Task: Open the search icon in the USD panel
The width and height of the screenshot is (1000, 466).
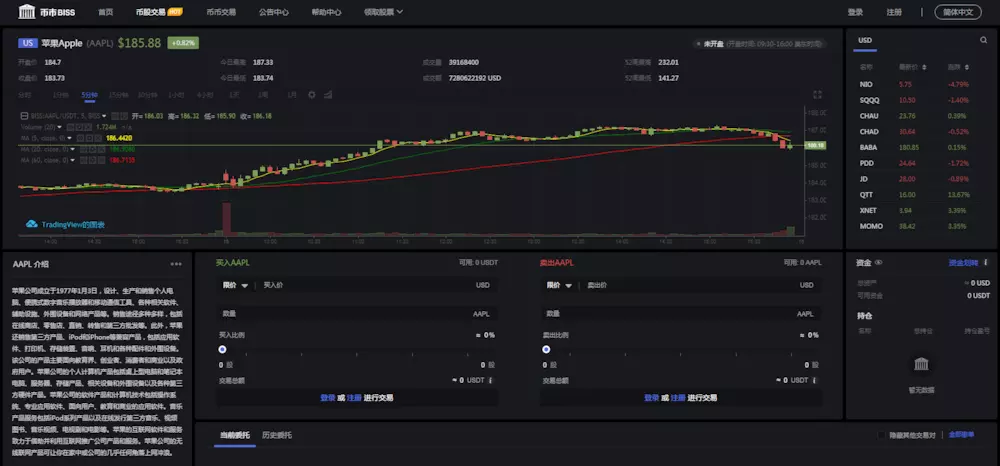Action: click(983, 40)
